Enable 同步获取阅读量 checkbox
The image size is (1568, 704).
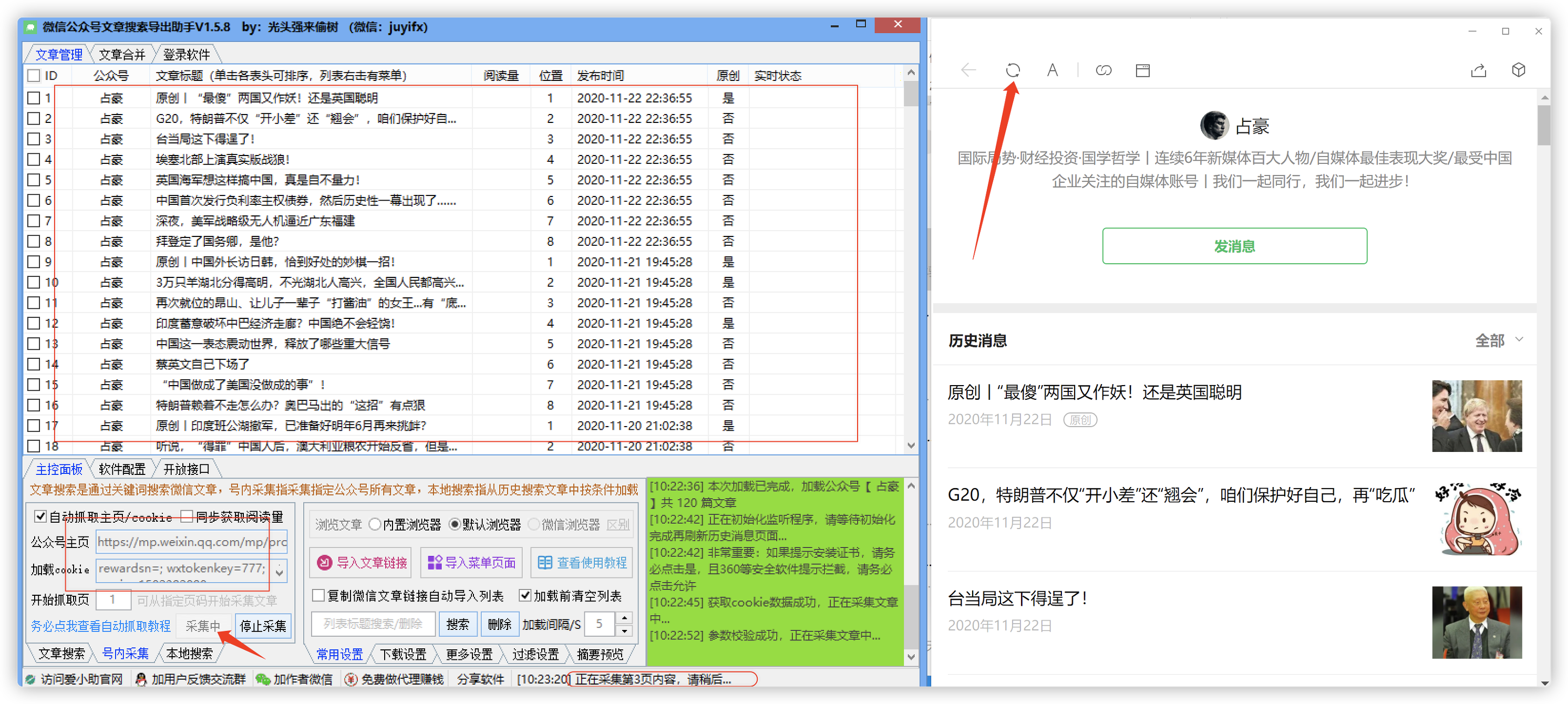tap(187, 516)
